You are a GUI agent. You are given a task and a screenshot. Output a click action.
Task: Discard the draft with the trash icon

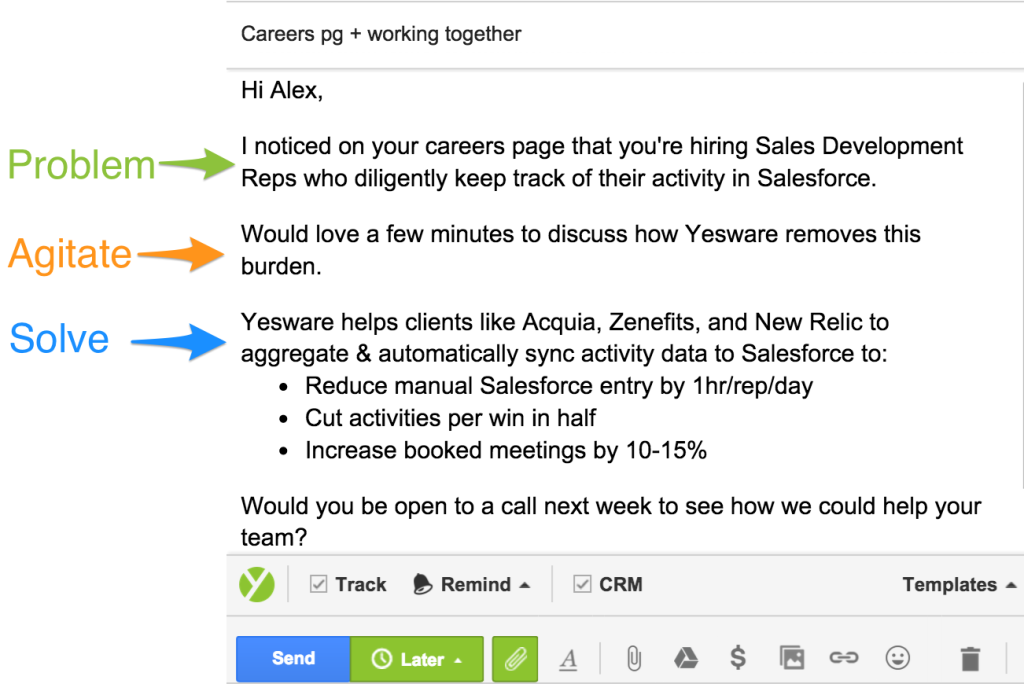tap(969, 658)
